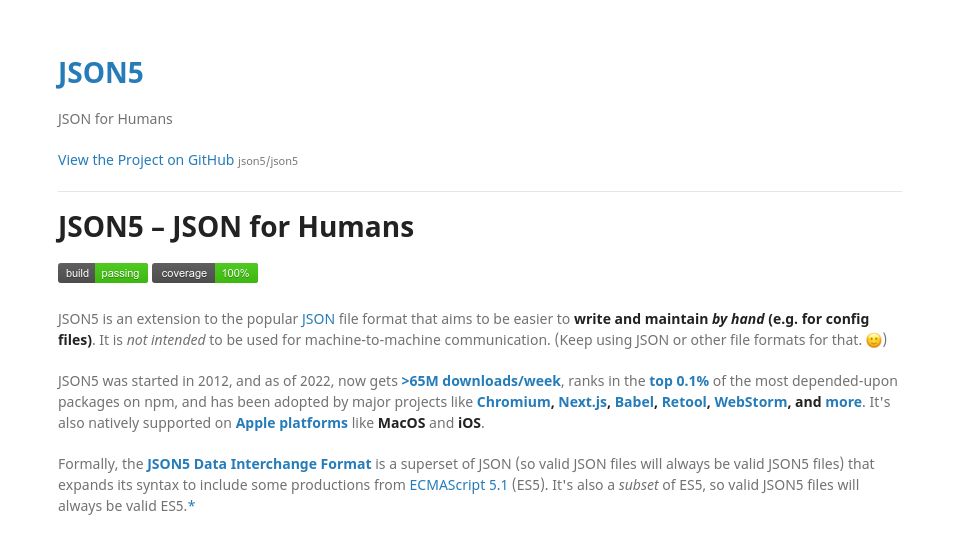960x540 pixels.
Task: Open the Babel project link
Action: tap(634, 402)
